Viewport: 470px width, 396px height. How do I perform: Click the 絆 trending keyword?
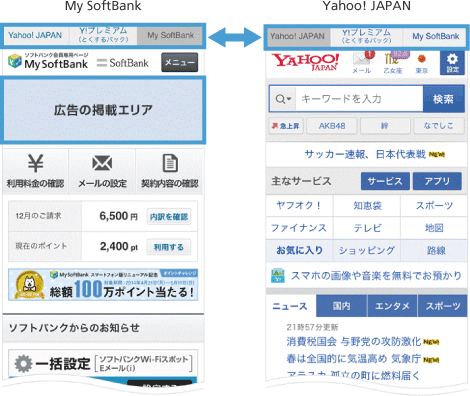(x=385, y=126)
